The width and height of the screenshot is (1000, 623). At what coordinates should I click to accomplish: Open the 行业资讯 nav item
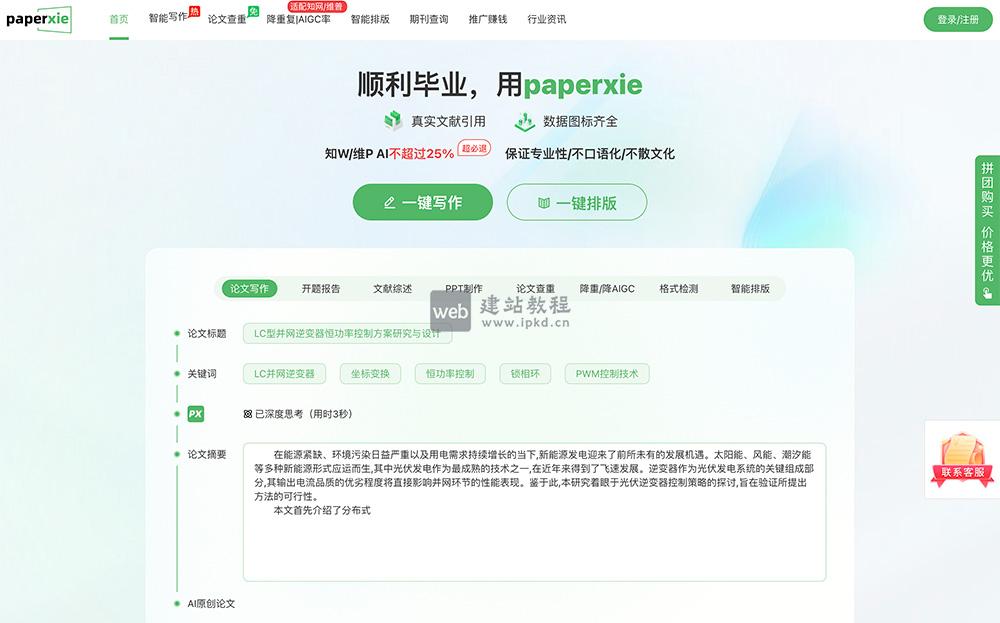[x=547, y=19]
